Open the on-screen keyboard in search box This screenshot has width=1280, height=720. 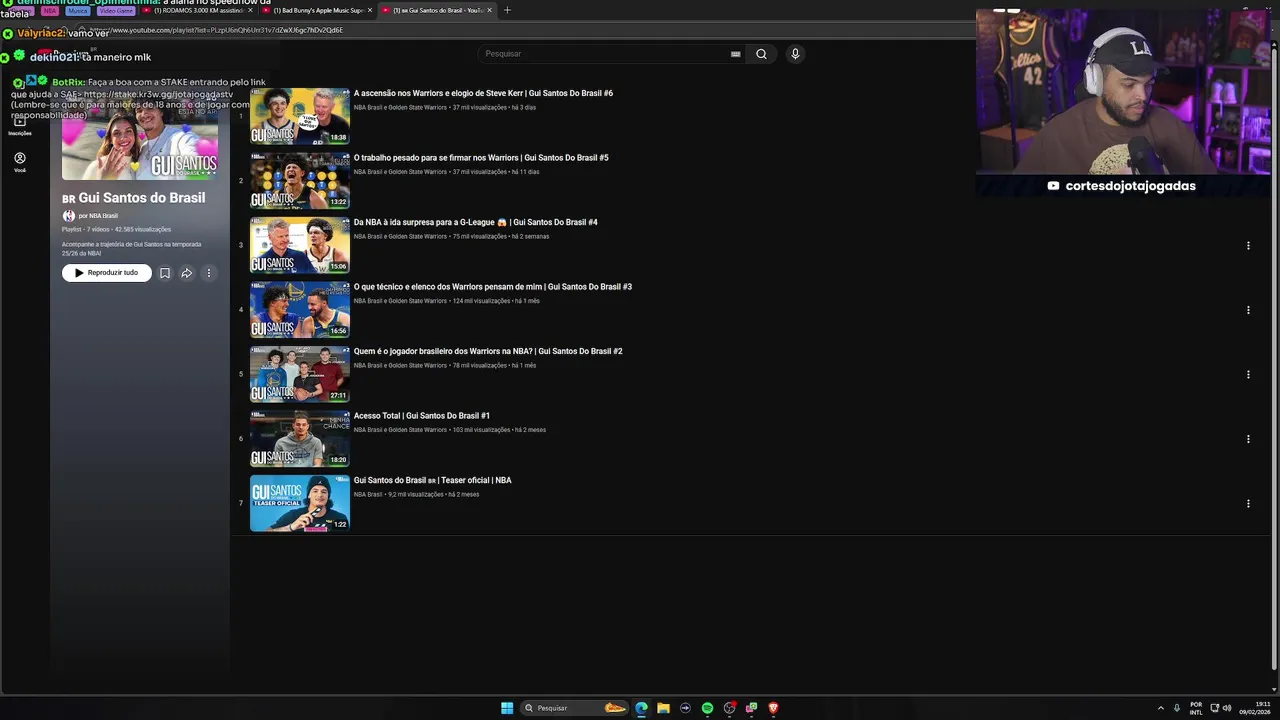tap(736, 54)
